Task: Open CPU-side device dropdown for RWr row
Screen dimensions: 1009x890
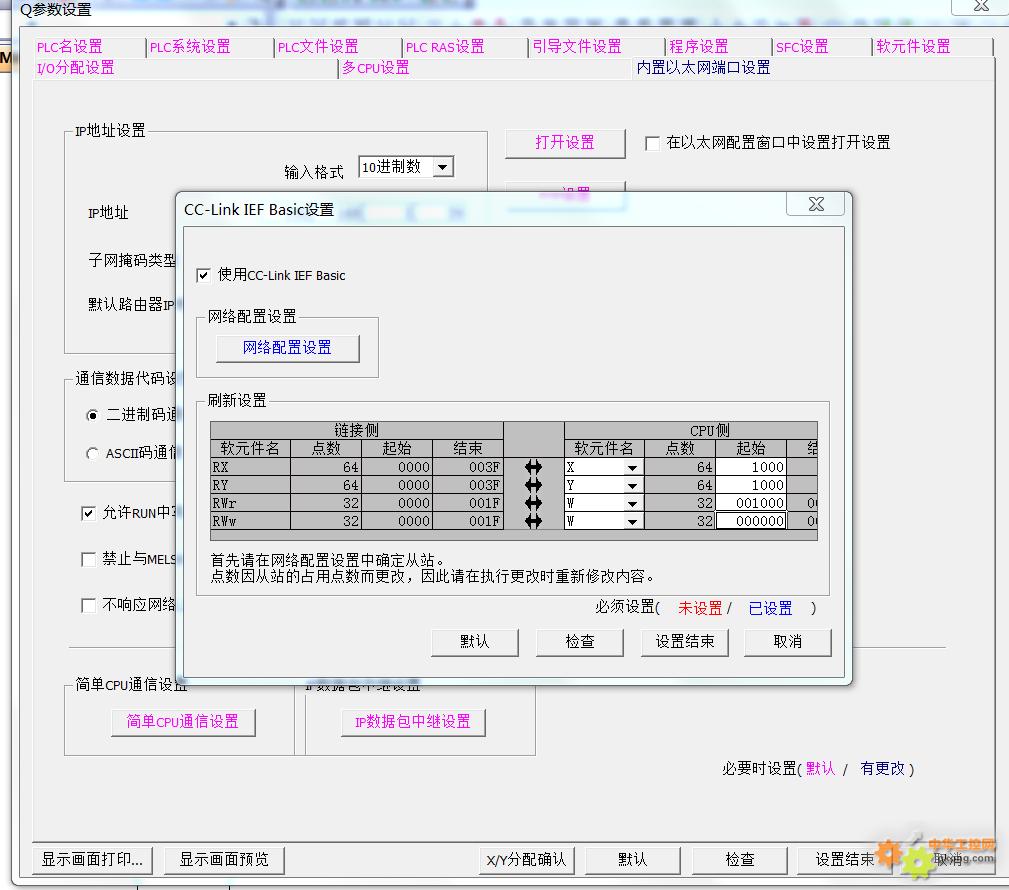Action: click(632, 503)
